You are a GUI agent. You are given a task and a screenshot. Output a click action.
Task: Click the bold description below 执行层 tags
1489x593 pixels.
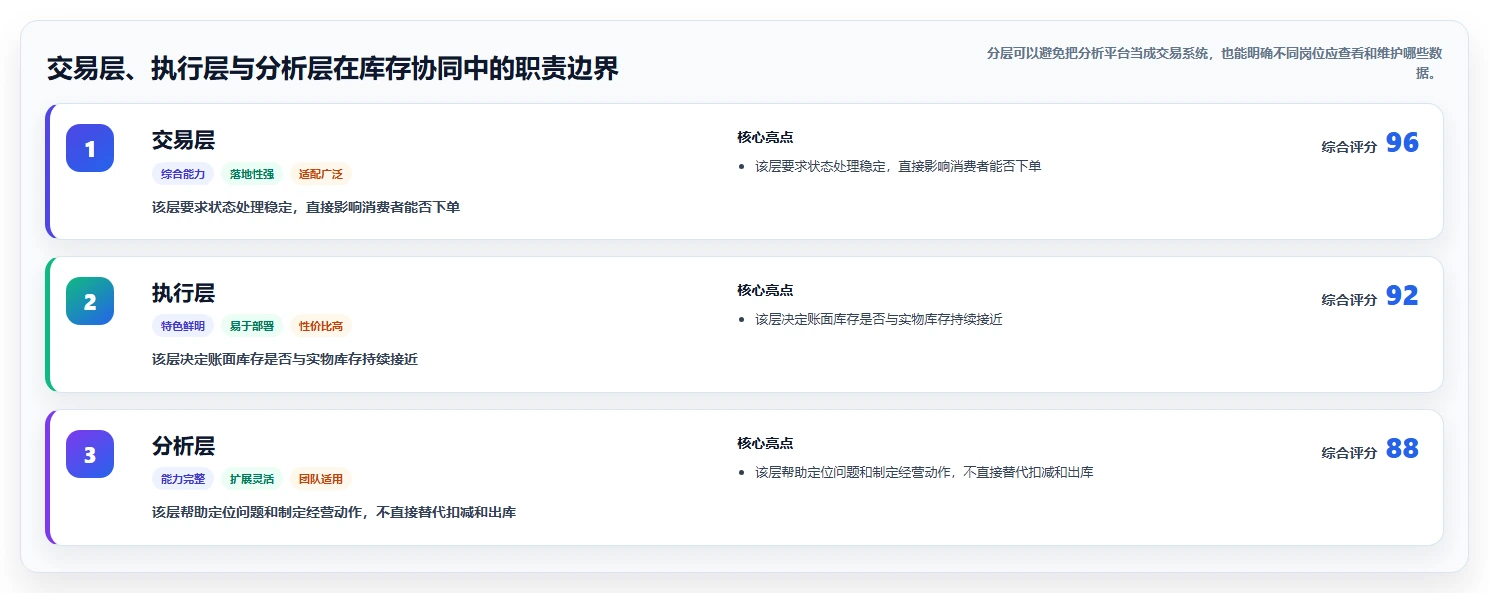coord(285,359)
